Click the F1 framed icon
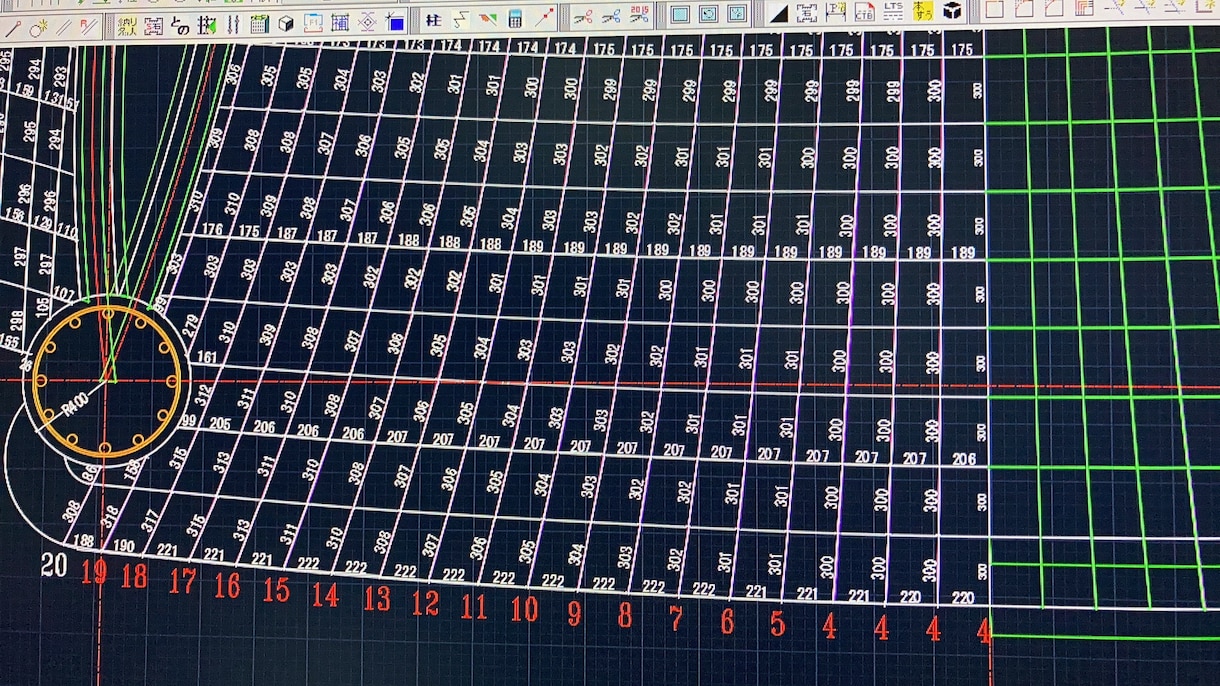Screen dimensions: 1220x686 coord(313,22)
